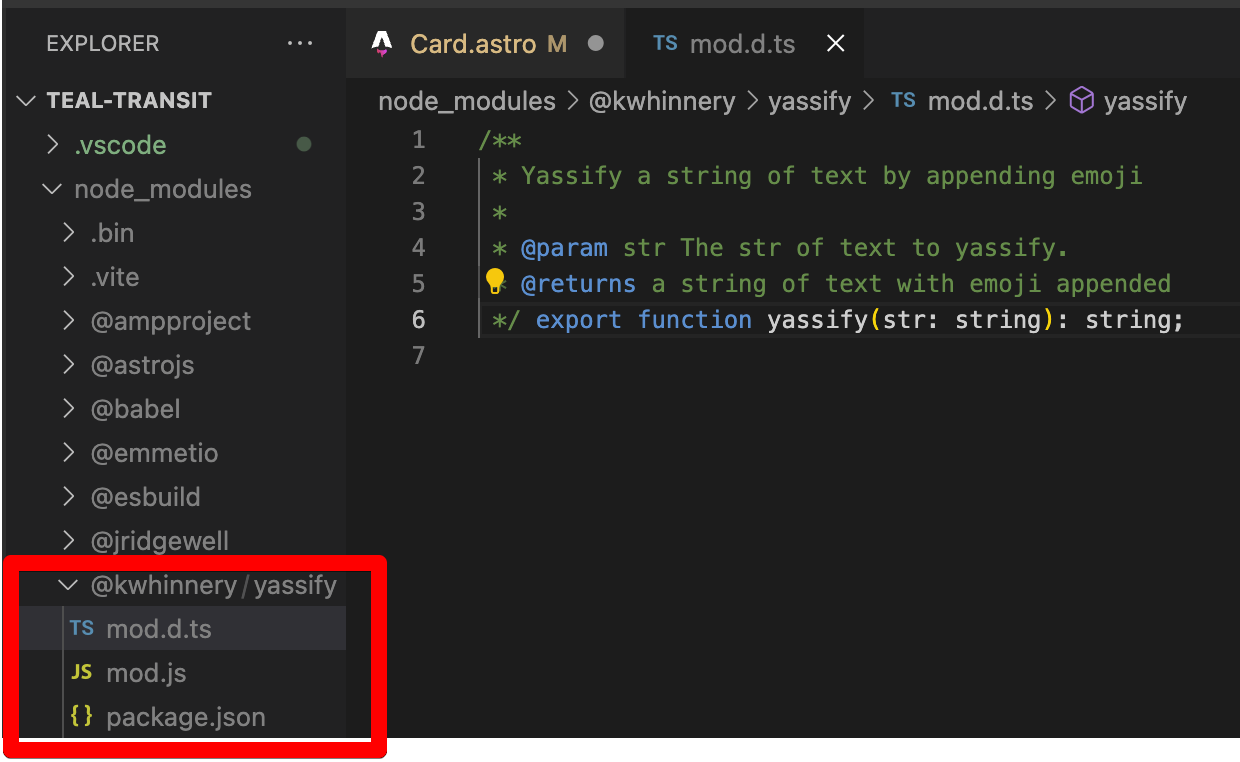Click the JS icon beside mod.js

82,673
